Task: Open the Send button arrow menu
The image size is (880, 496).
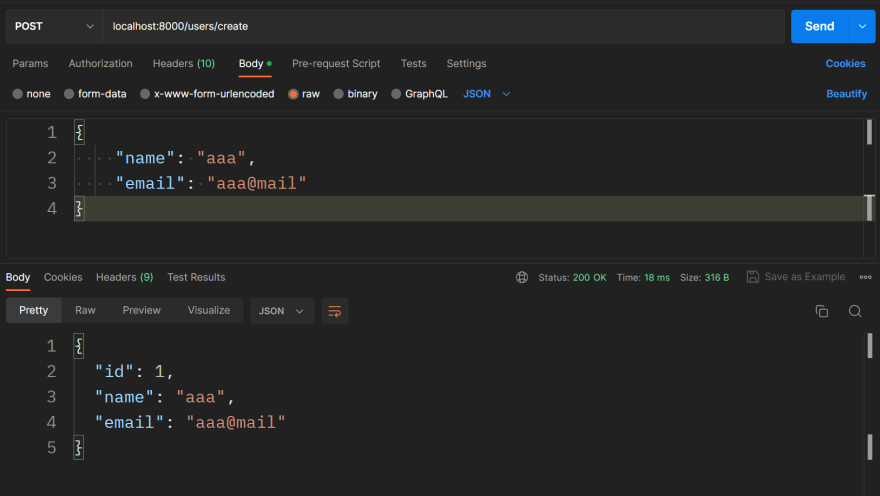Action: [862, 26]
